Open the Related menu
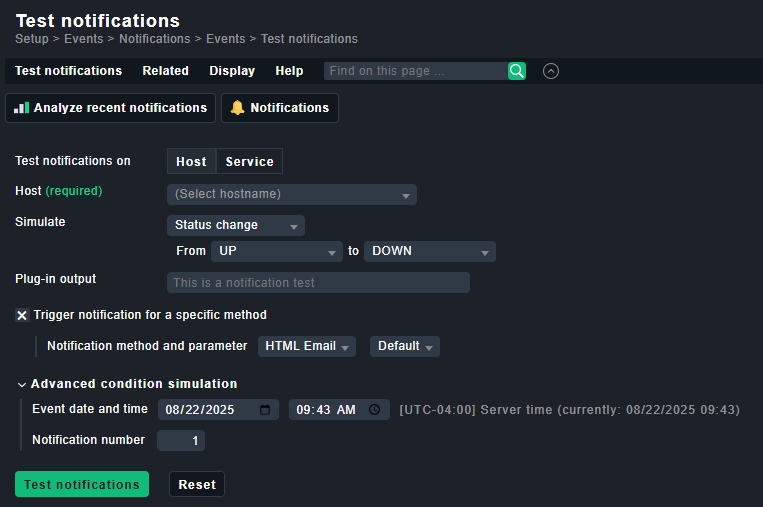Viewport: 763px width, 507px height. pyautogui.click(x=165, y=71)
